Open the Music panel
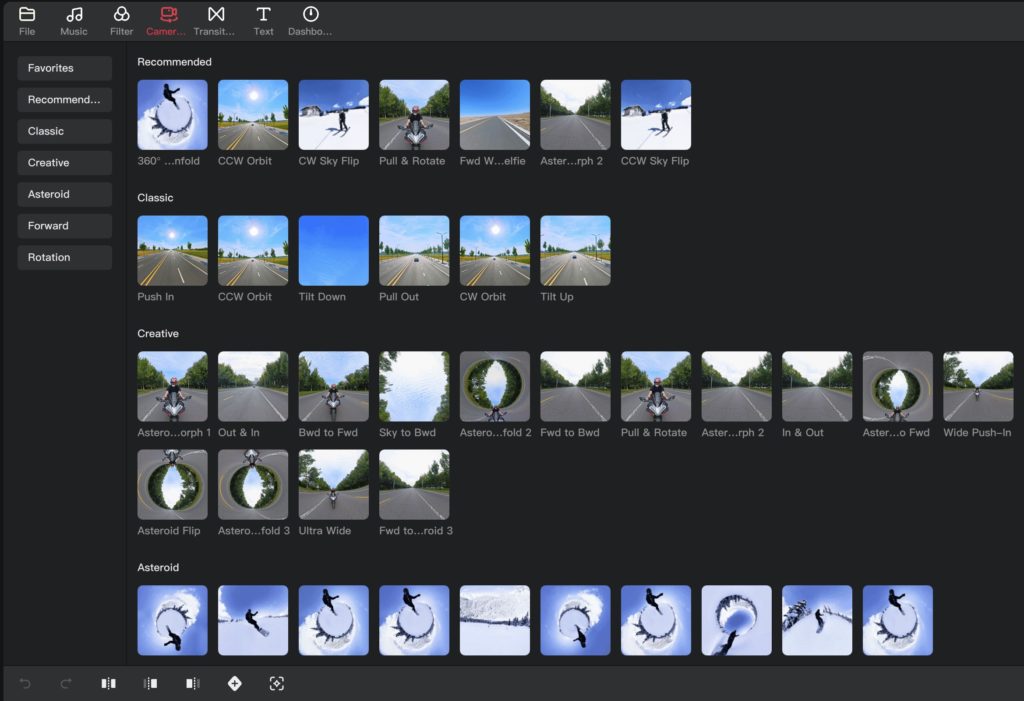Screen dimensions: 1024x701 point(74,21)
